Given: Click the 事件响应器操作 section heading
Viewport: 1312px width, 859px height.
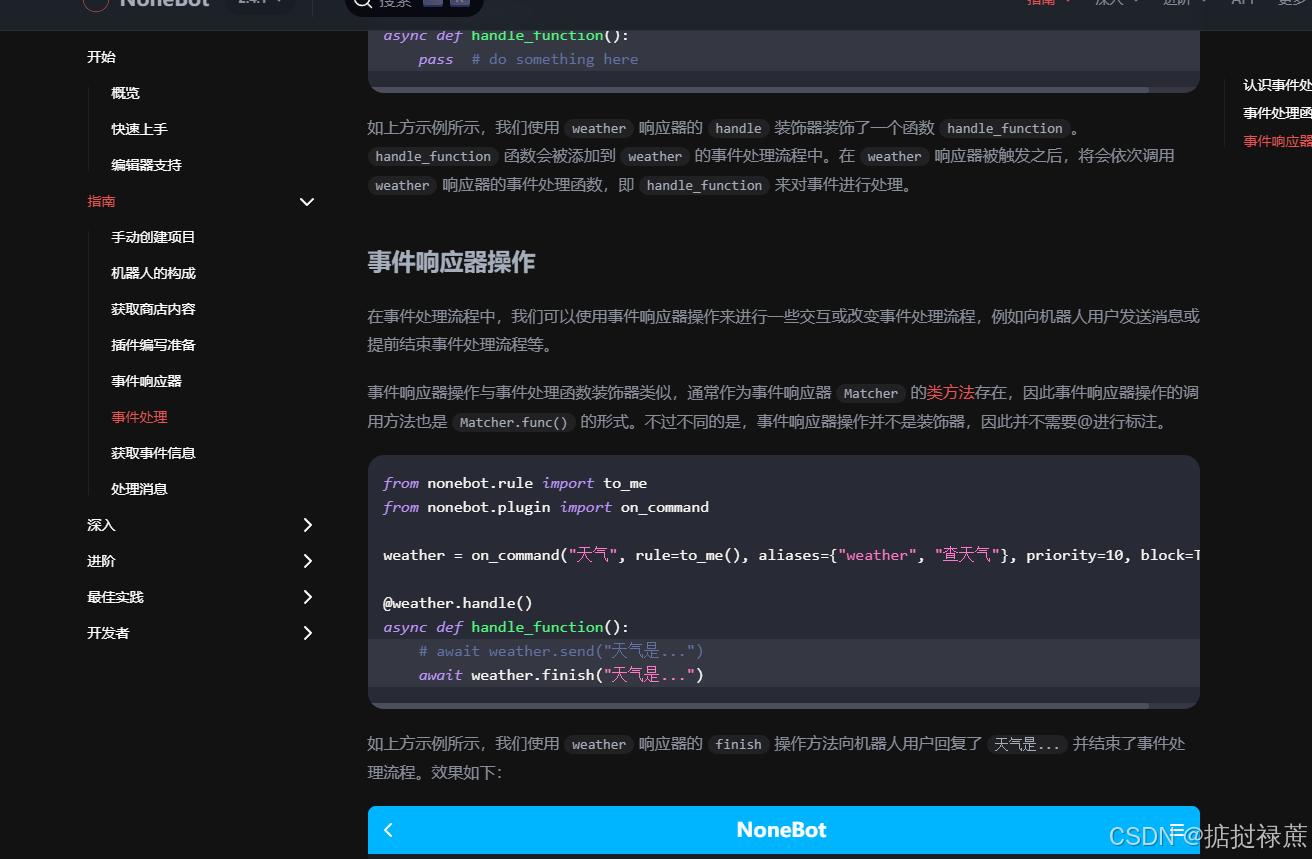Looking at the screenshot, I should click(x=451, y=262).
